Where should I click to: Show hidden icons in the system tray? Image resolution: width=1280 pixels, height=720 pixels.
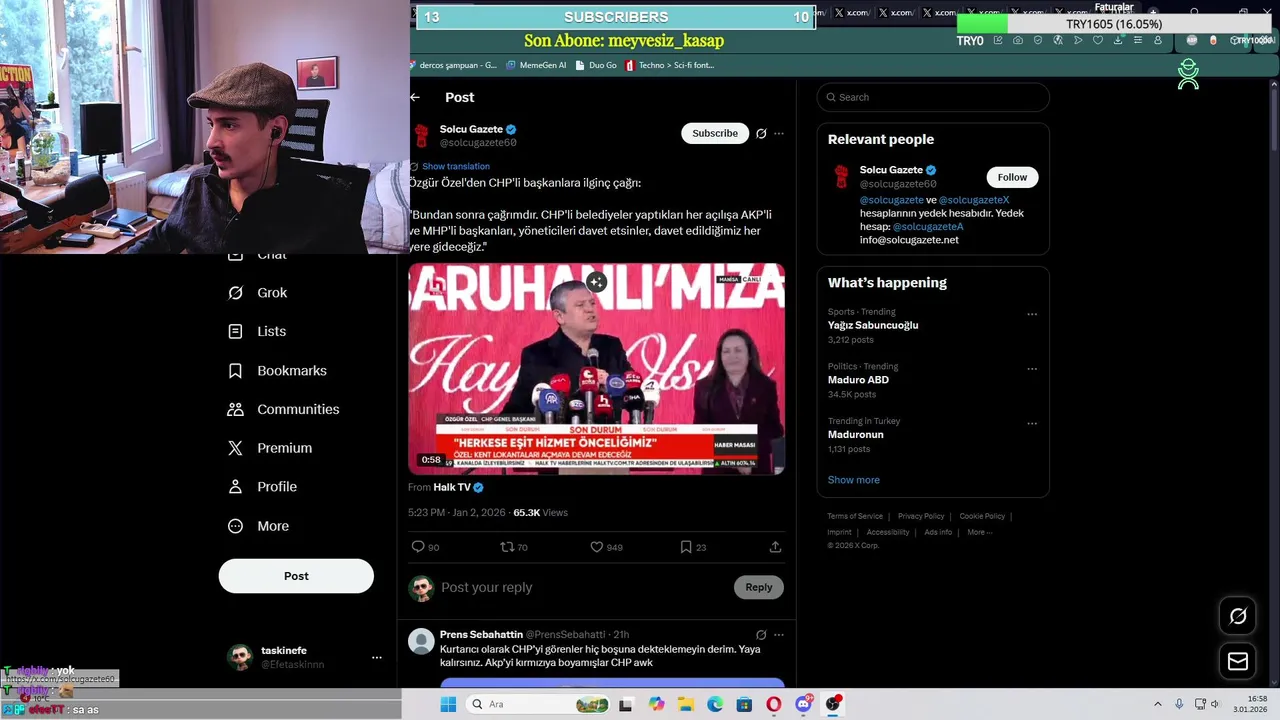pyautogui.click(x=1159, y=704)
